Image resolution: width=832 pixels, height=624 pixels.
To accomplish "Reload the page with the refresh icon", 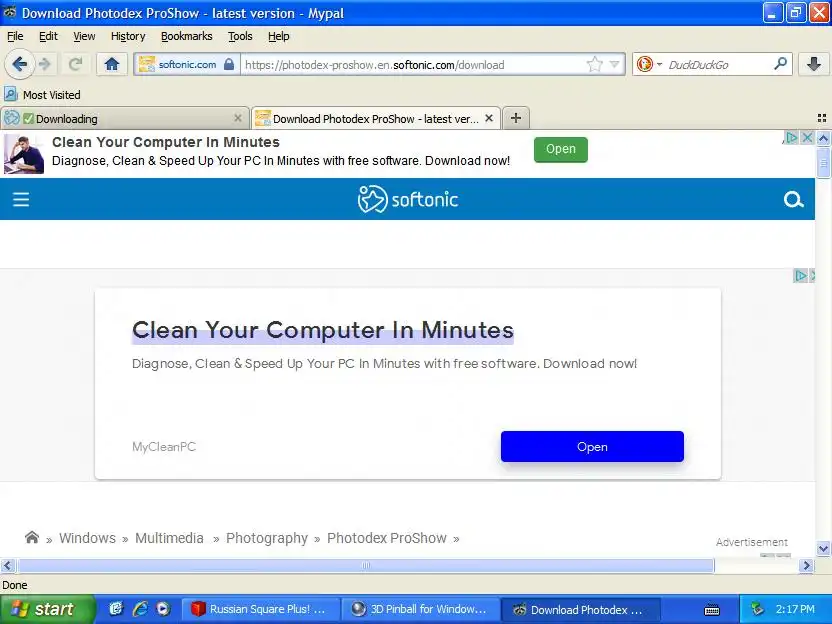I will coord(75,65).
